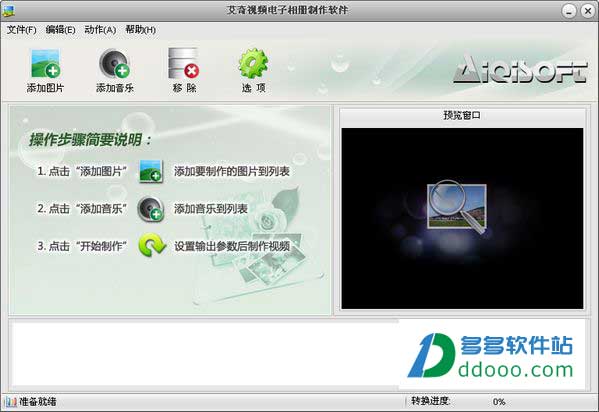Click the speaker icon in step 2 instructions
This screenshot has width=599, height=412.
pyautogui.click(x=151, y=209)
